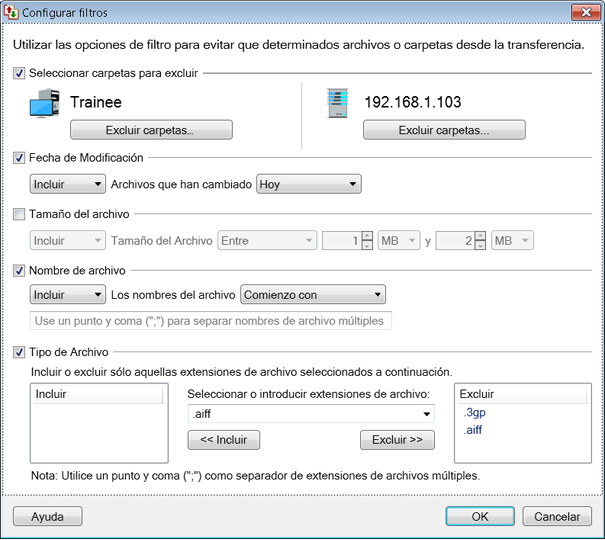605x540 pixels.
Task: Uncheck Seleccionar carpetas para excluir
Action: pos(20,73)
